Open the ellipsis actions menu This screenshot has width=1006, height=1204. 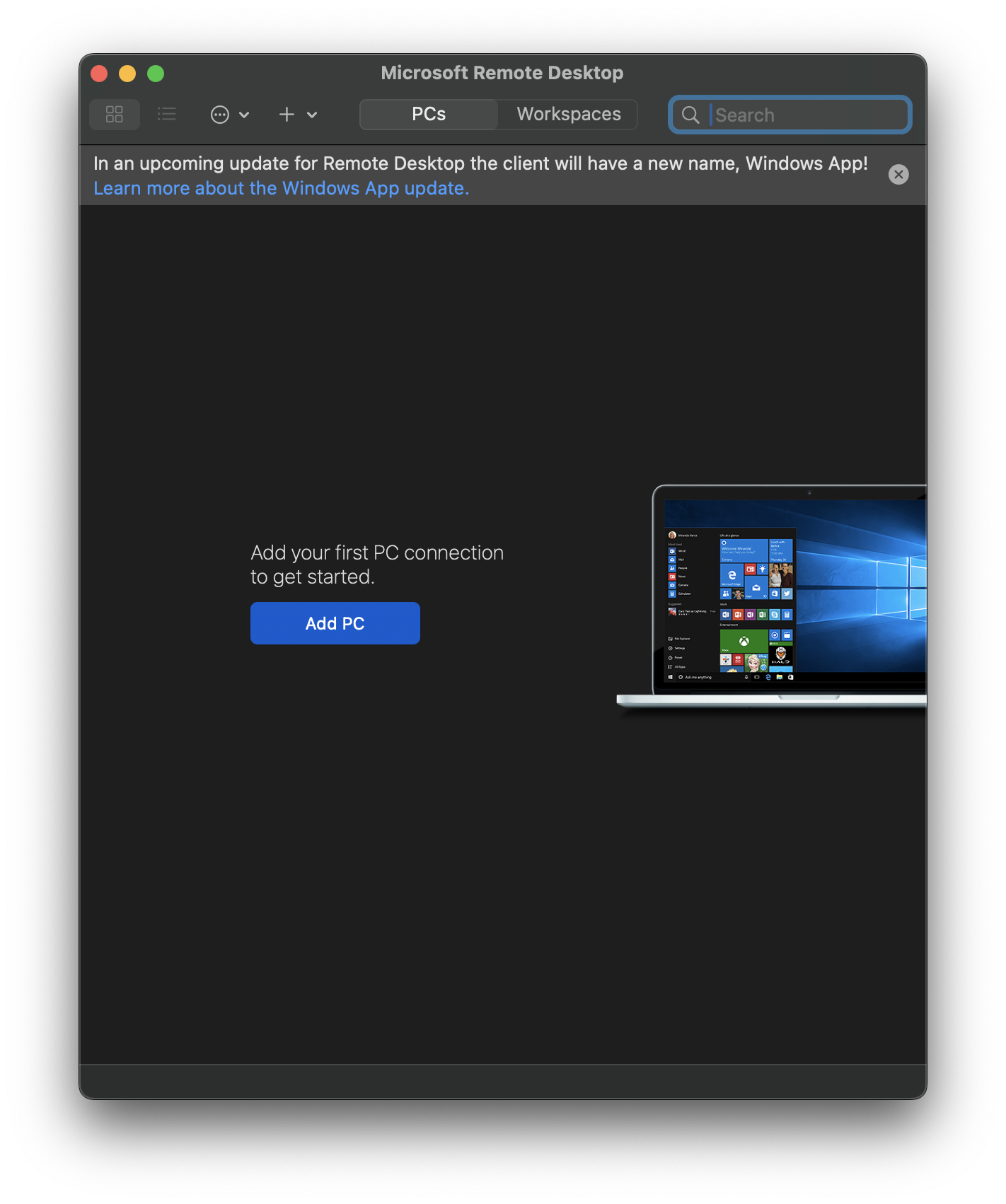click(x=230, y=115)
